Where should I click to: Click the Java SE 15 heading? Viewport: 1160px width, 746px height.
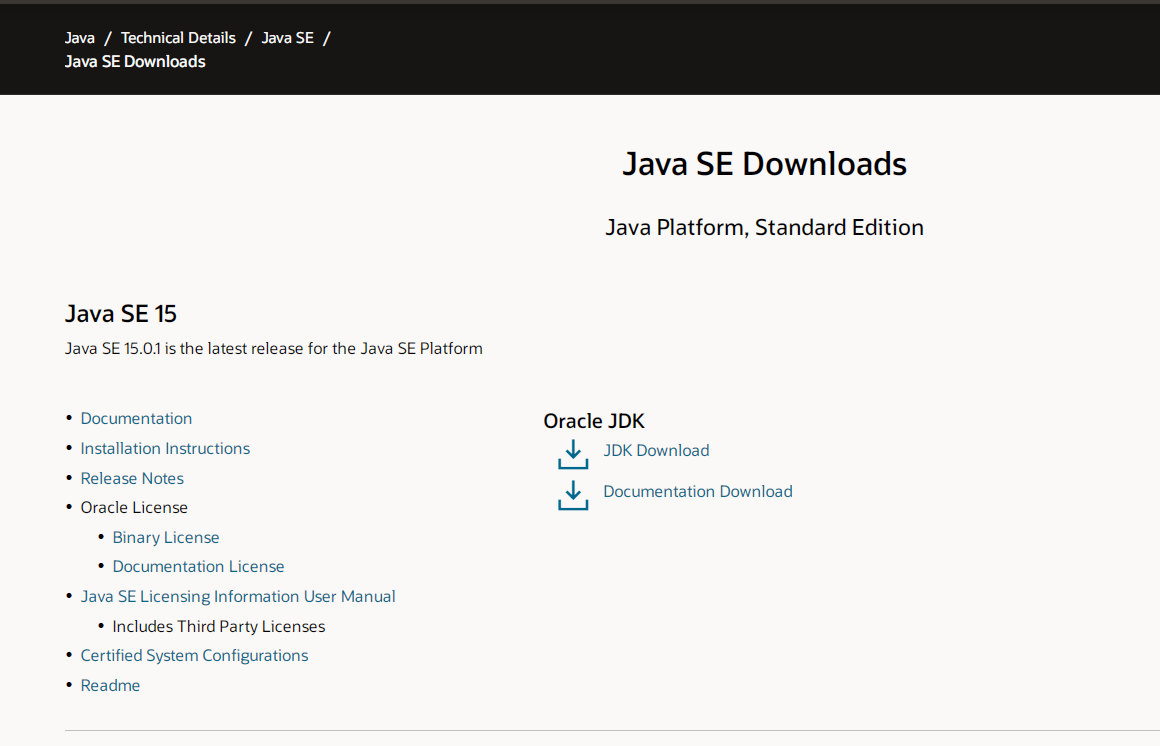click(121, 314)
